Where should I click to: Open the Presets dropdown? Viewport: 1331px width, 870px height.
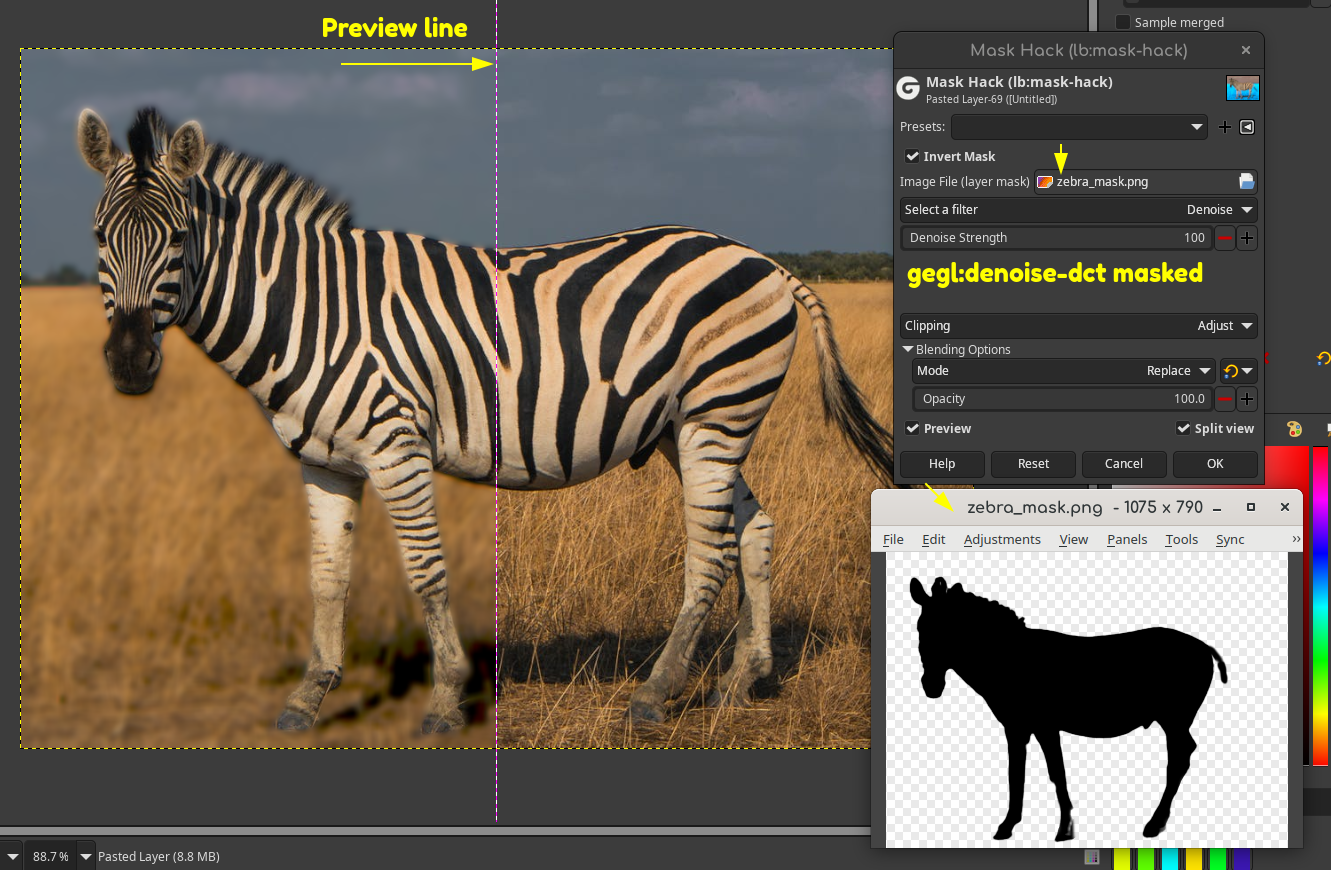1079,127
